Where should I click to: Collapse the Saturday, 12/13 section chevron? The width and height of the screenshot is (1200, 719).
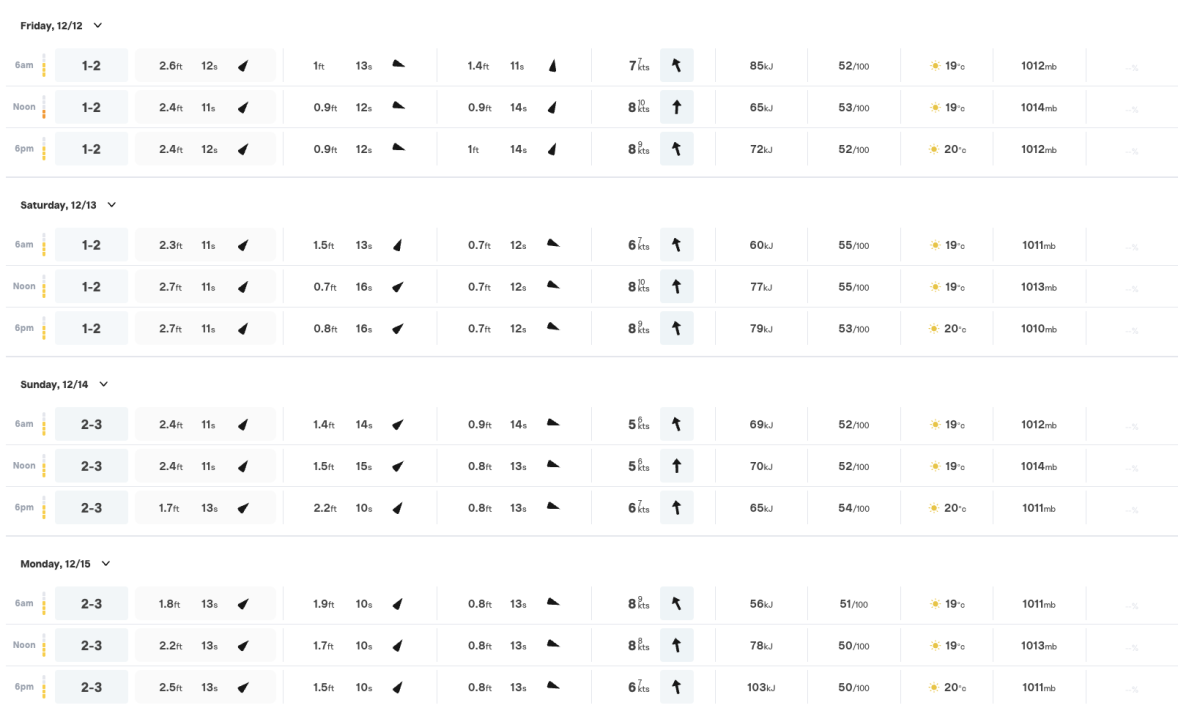(x=111, y=205)
